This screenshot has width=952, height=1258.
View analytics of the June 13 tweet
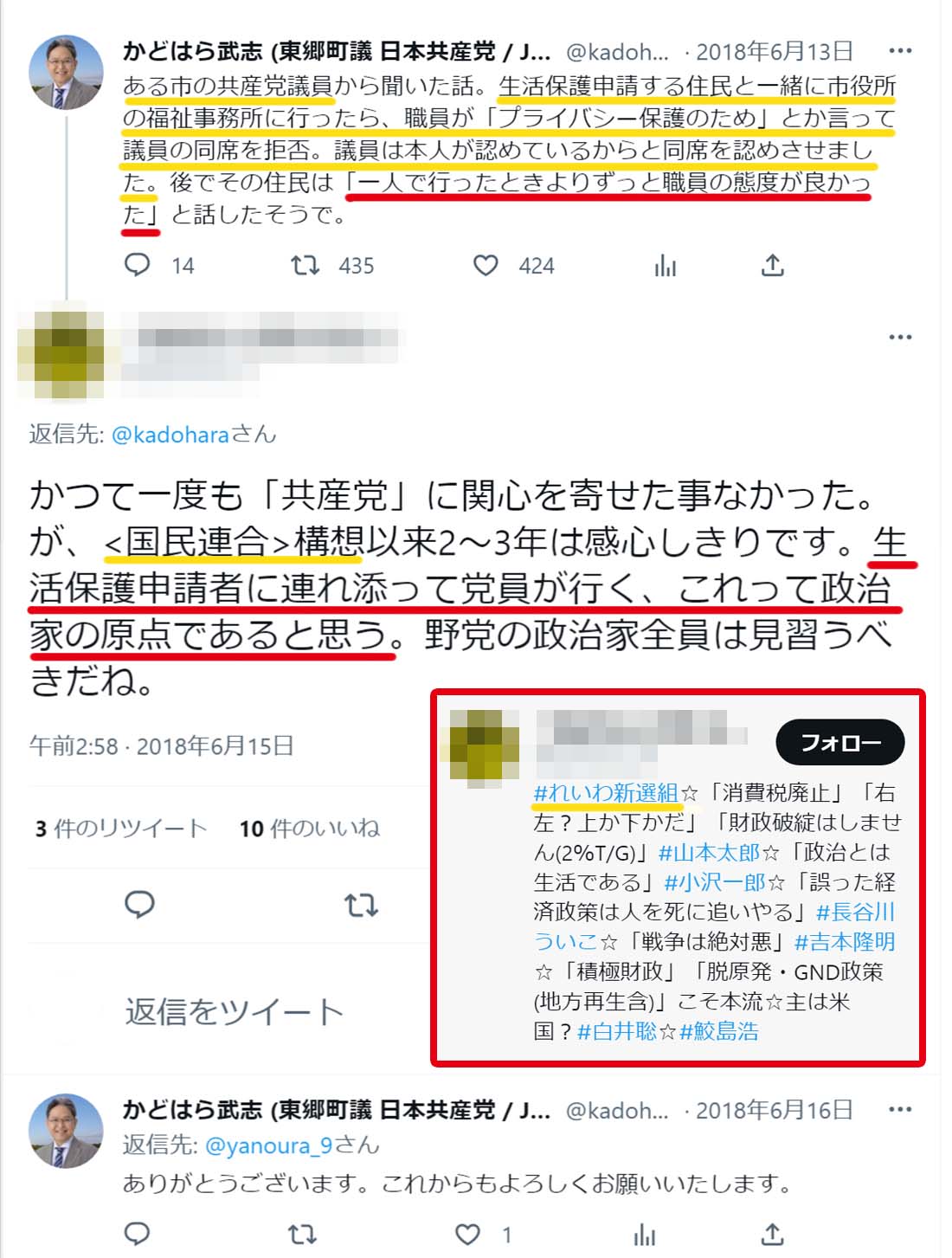(x=665, y=266)
